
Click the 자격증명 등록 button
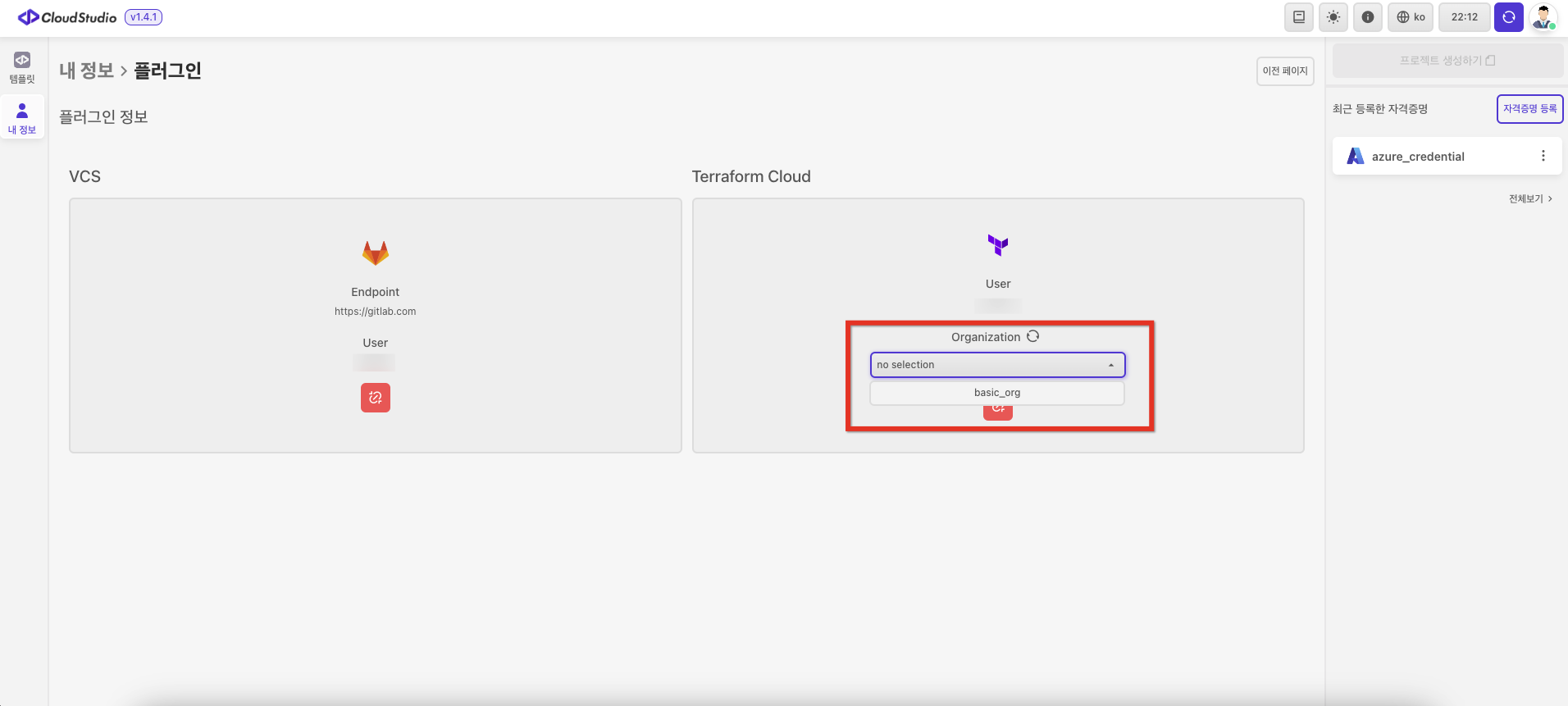[1529, 109]
